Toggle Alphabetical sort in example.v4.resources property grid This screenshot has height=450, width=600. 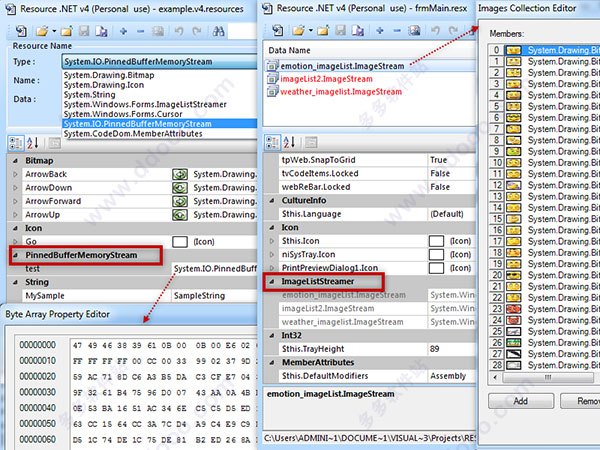(33, 143)
